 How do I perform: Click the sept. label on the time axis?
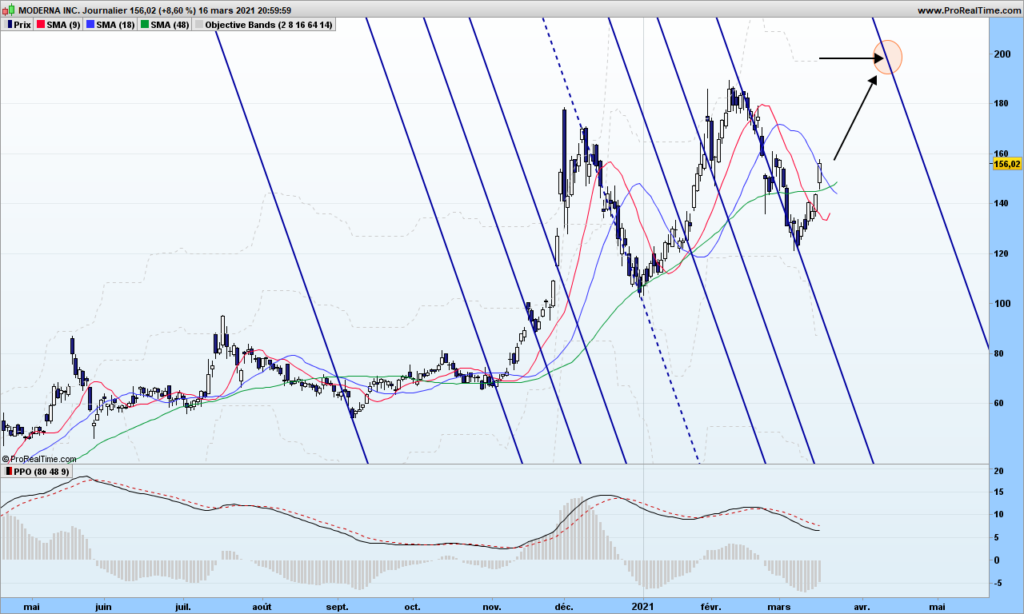(x=337, y=607)
